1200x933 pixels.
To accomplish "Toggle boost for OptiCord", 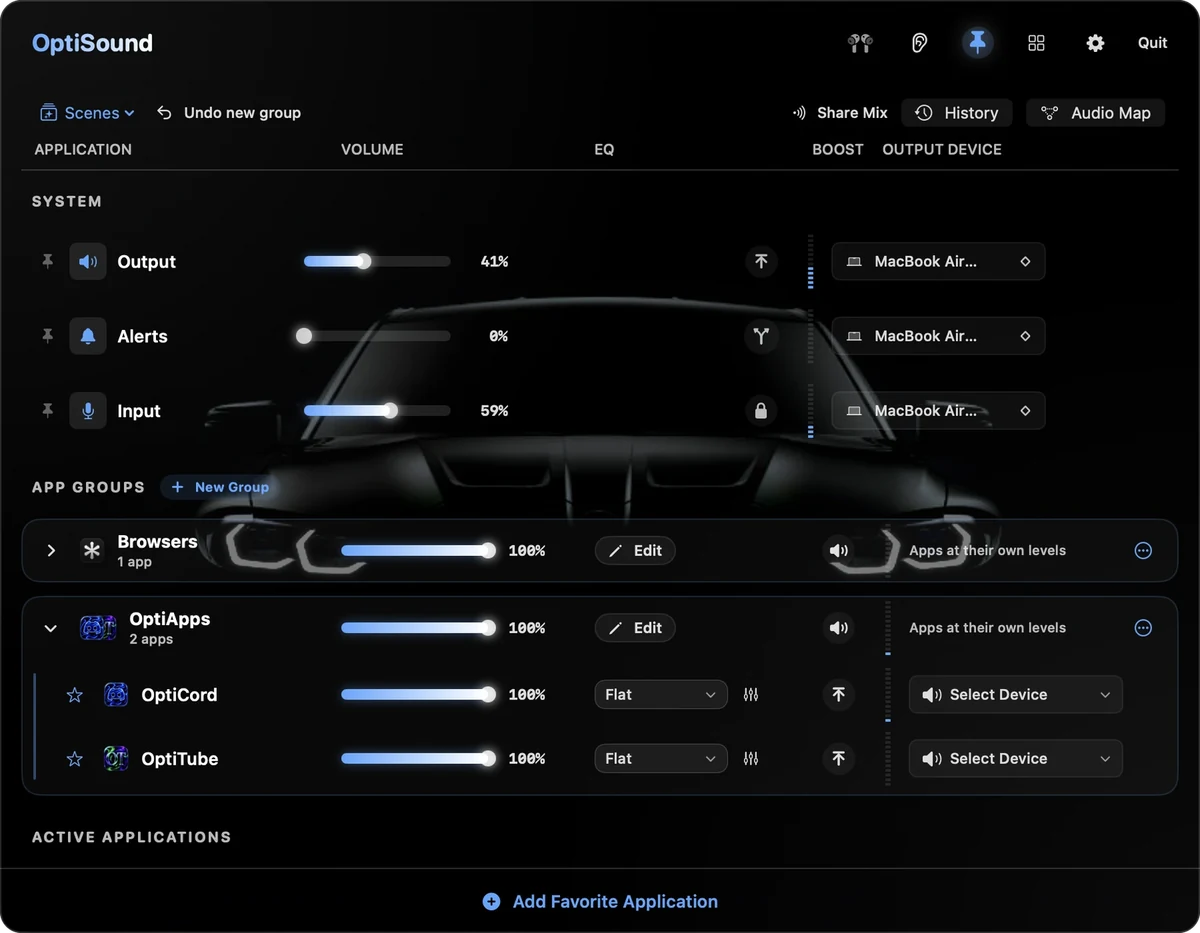I will (x=838, y=695).
